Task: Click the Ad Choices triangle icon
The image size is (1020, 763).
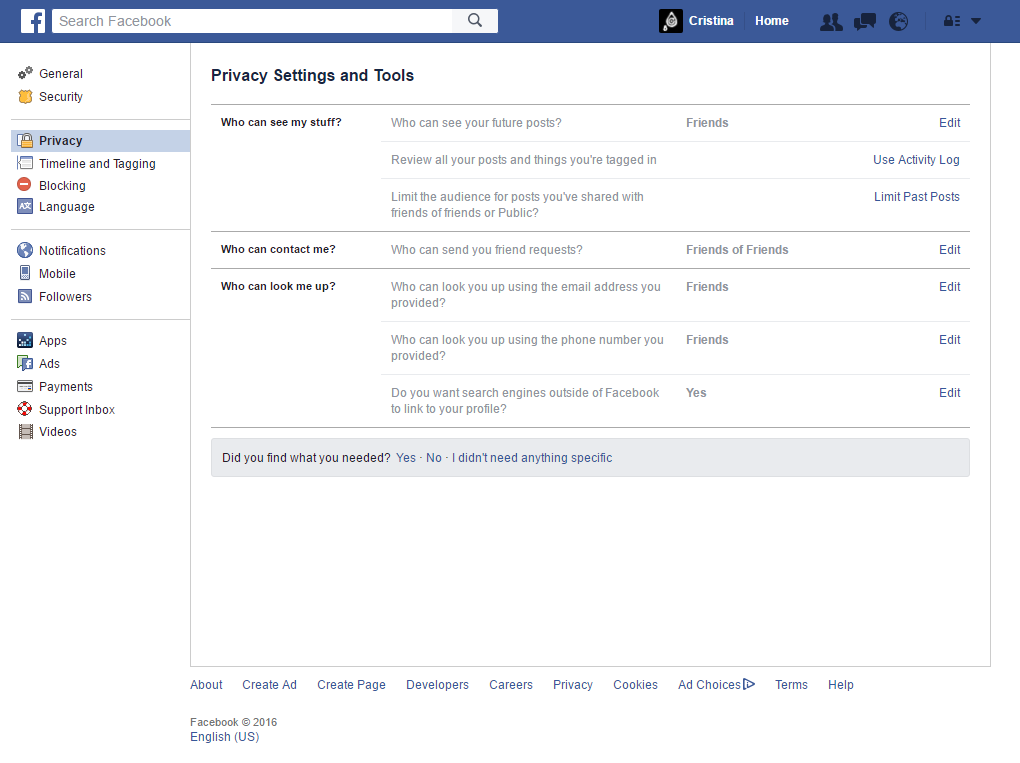Action: (x=749, y=684)
